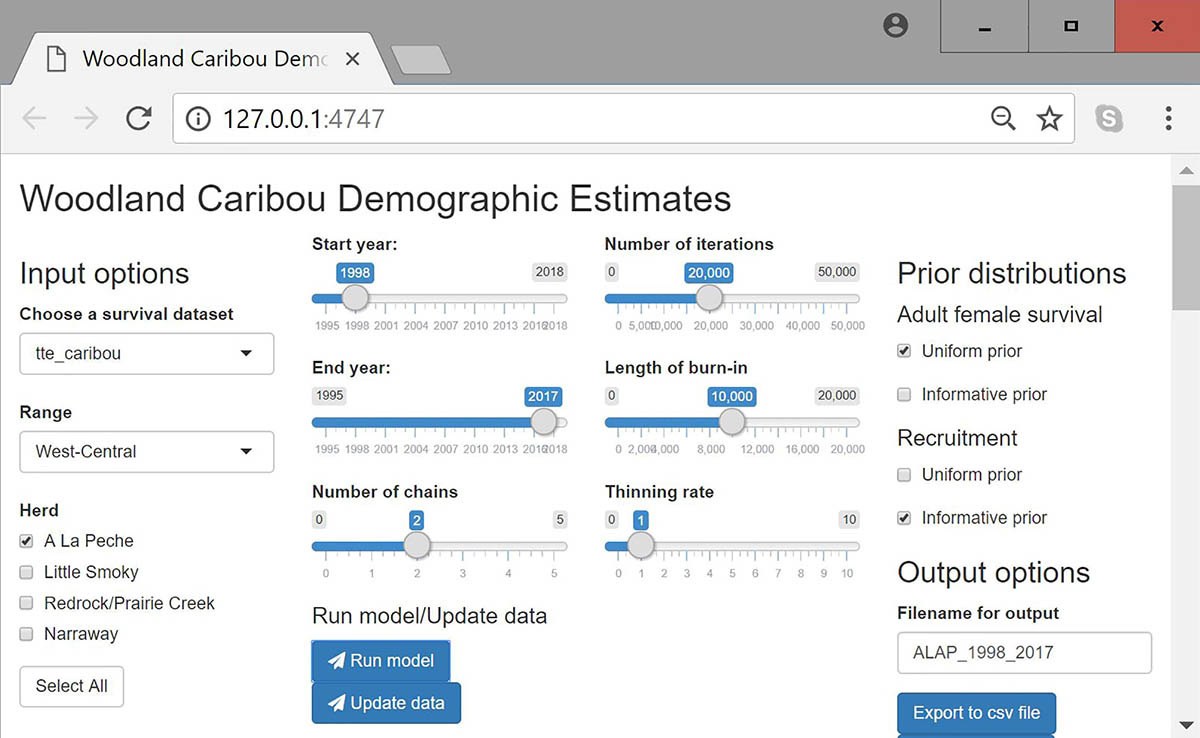Viewport: 1200px width, 738px height.
Task: Click the browser forward arrow
Action: pyautogui.click(x=87, y=119)
